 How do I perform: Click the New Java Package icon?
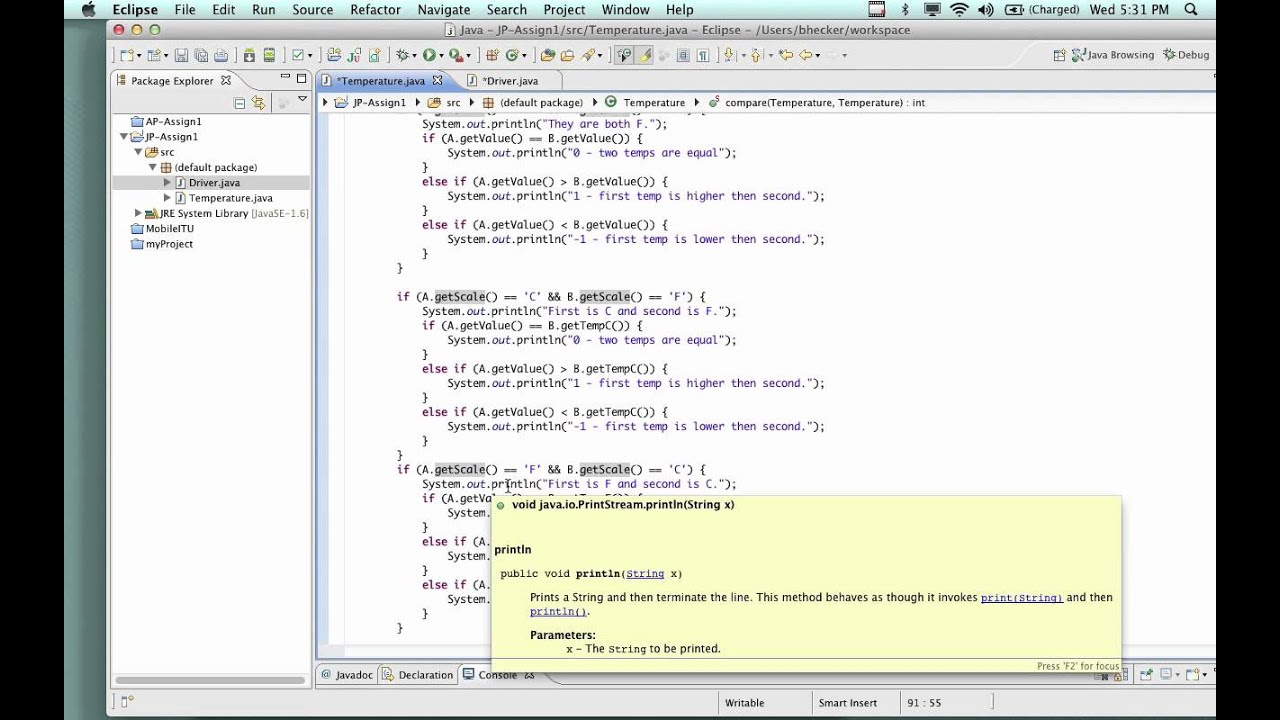pos(492,55)
